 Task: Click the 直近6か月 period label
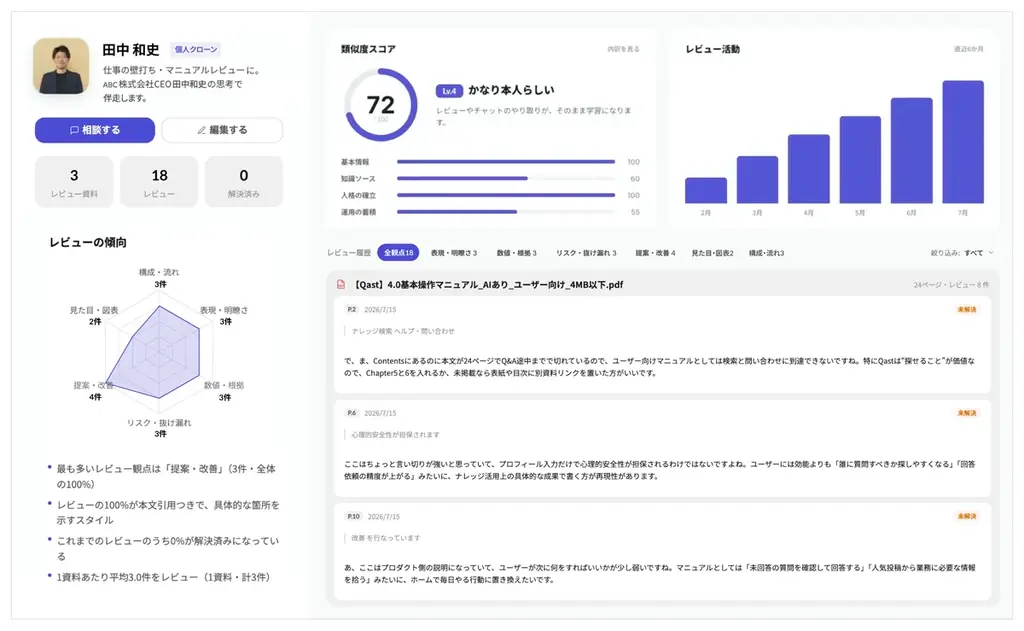point(968,49)
